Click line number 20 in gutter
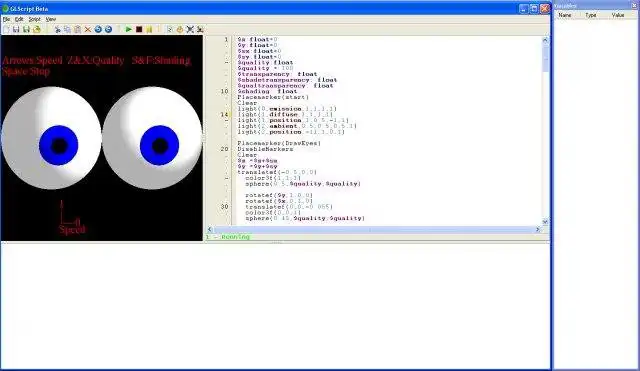640x371 pixels. click(224, 149)
